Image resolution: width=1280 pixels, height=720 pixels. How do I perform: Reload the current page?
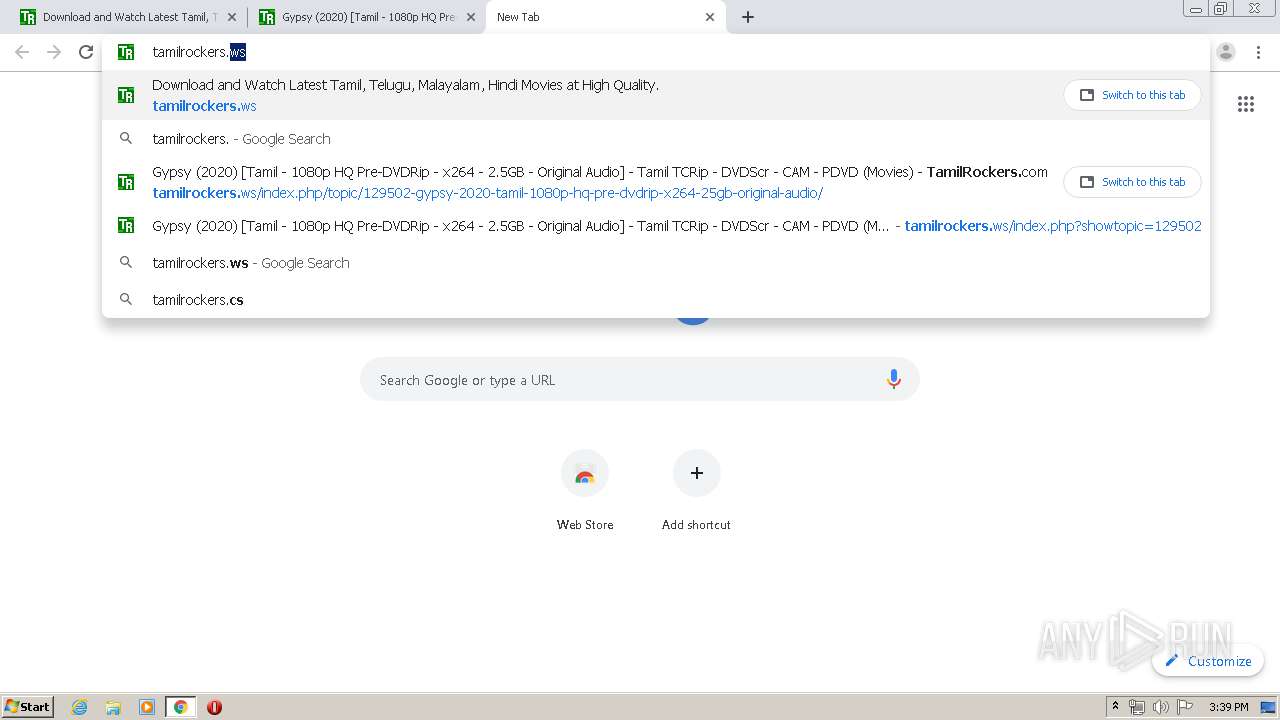86,52
